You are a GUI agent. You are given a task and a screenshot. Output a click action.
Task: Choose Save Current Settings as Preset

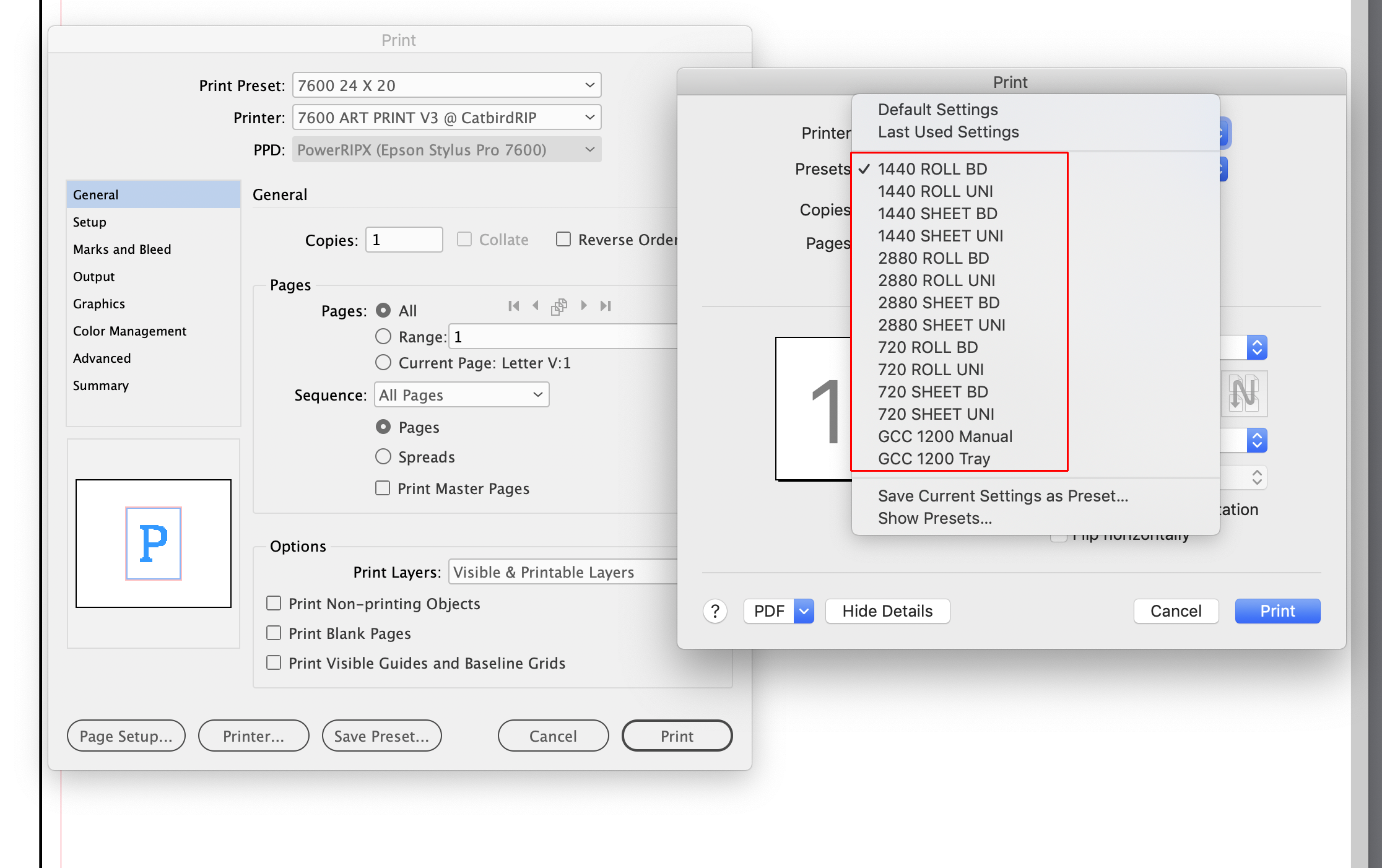1002,495
